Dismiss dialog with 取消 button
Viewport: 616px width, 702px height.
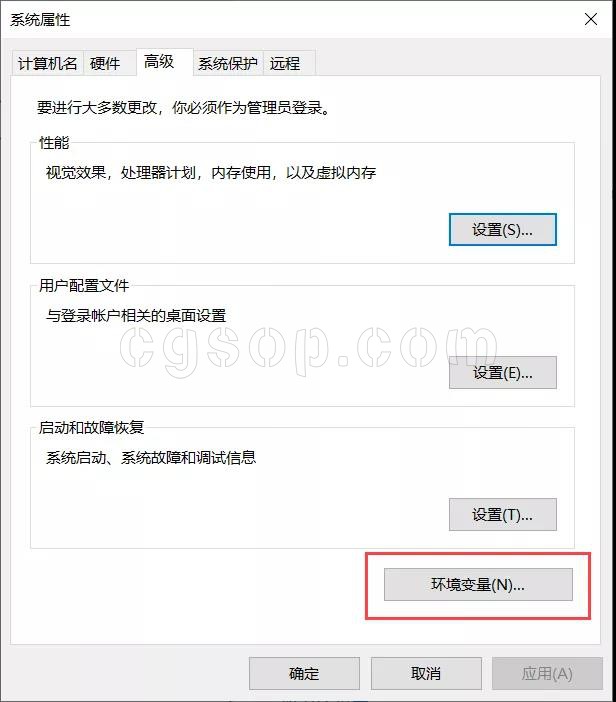(x=426, y=673)
